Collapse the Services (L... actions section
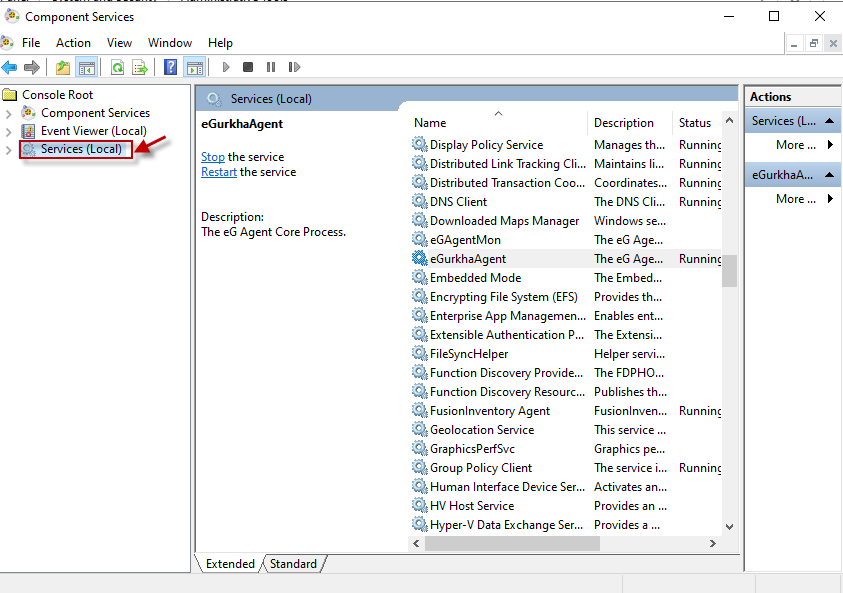 [829, 121]
